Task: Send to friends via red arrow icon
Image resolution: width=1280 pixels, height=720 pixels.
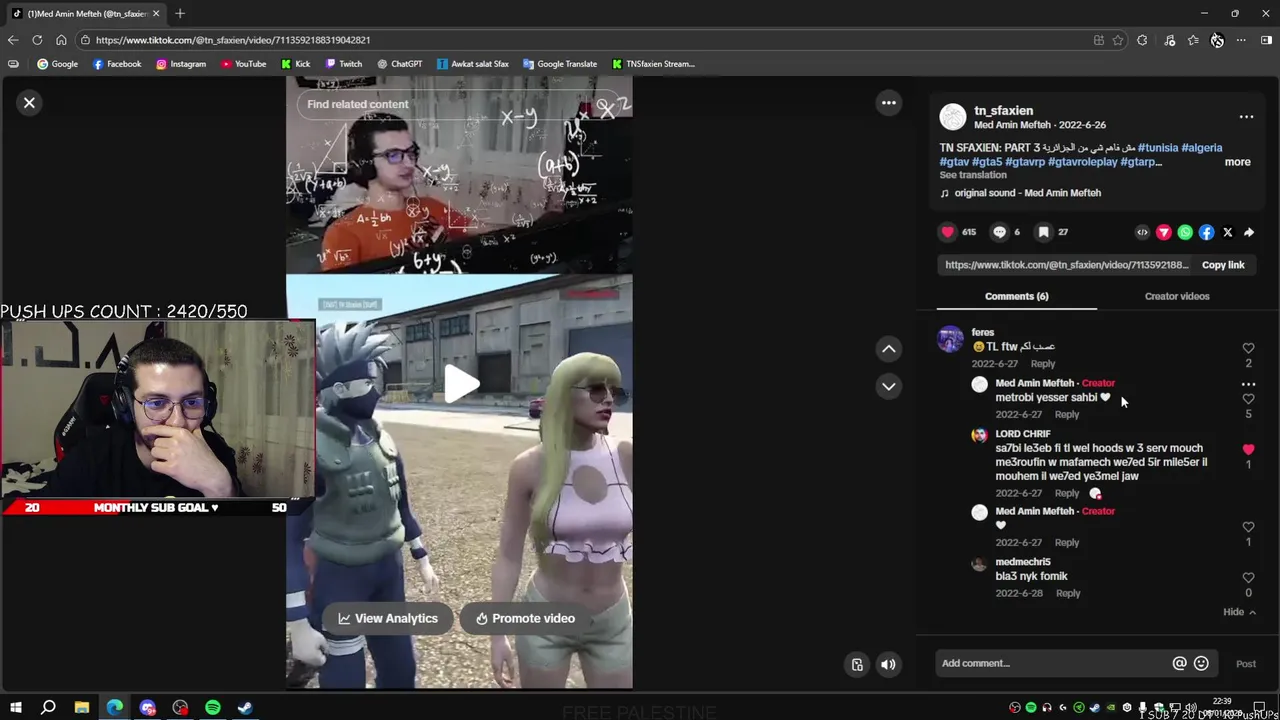Action: pos(1164,232)
